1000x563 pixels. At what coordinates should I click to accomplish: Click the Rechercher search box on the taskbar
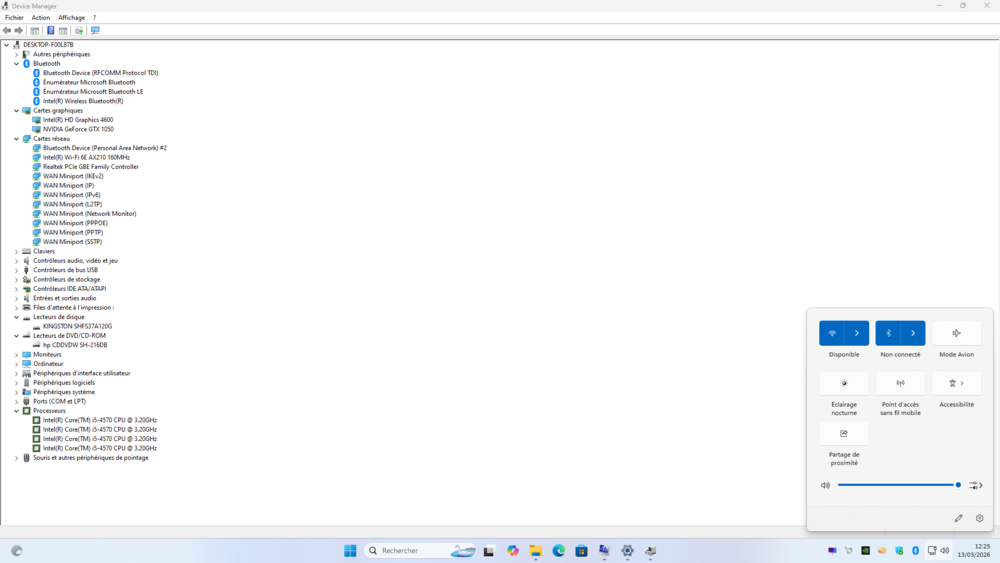tap(410, 550)
